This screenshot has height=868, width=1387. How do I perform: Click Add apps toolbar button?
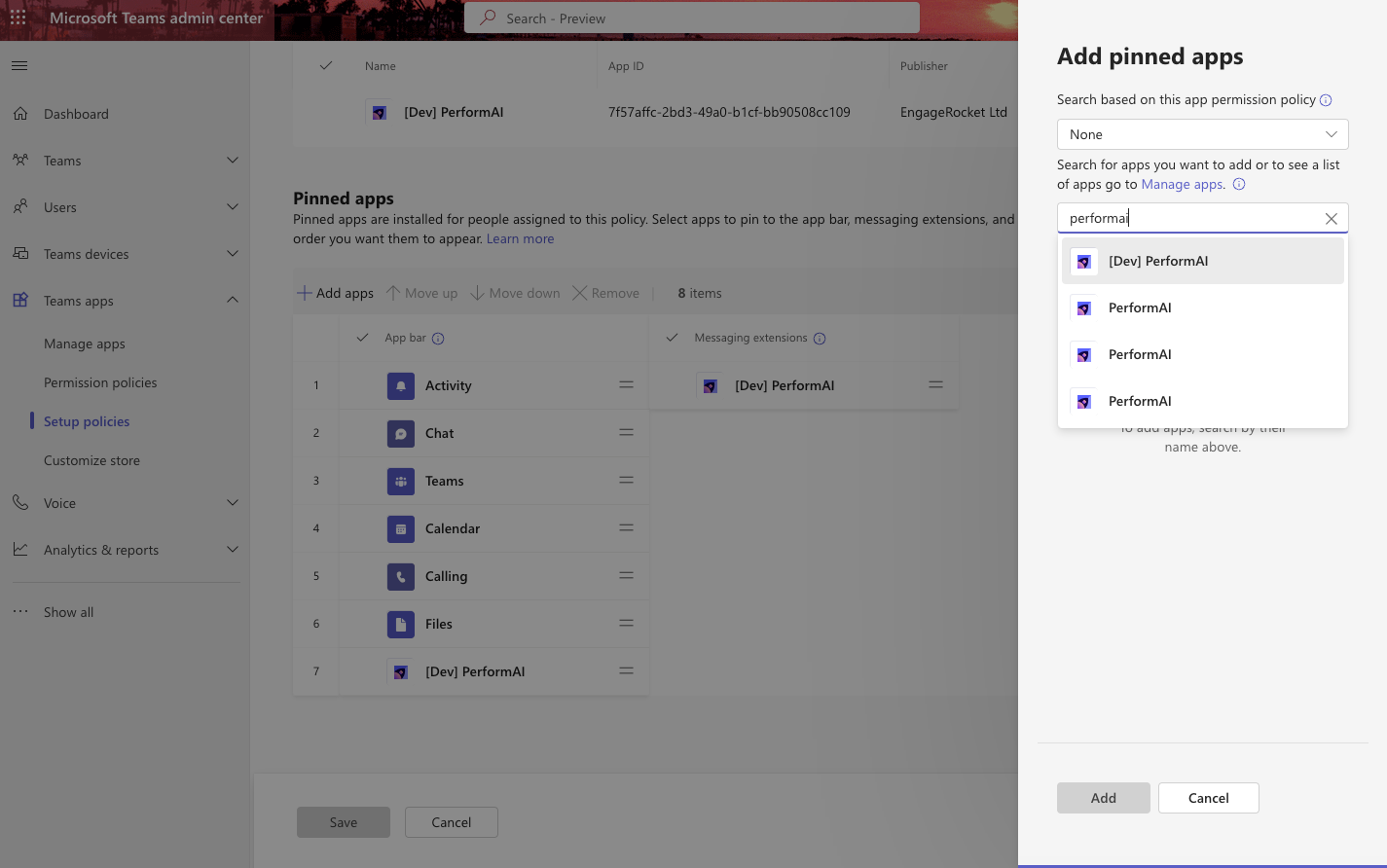tap(336, 293)
